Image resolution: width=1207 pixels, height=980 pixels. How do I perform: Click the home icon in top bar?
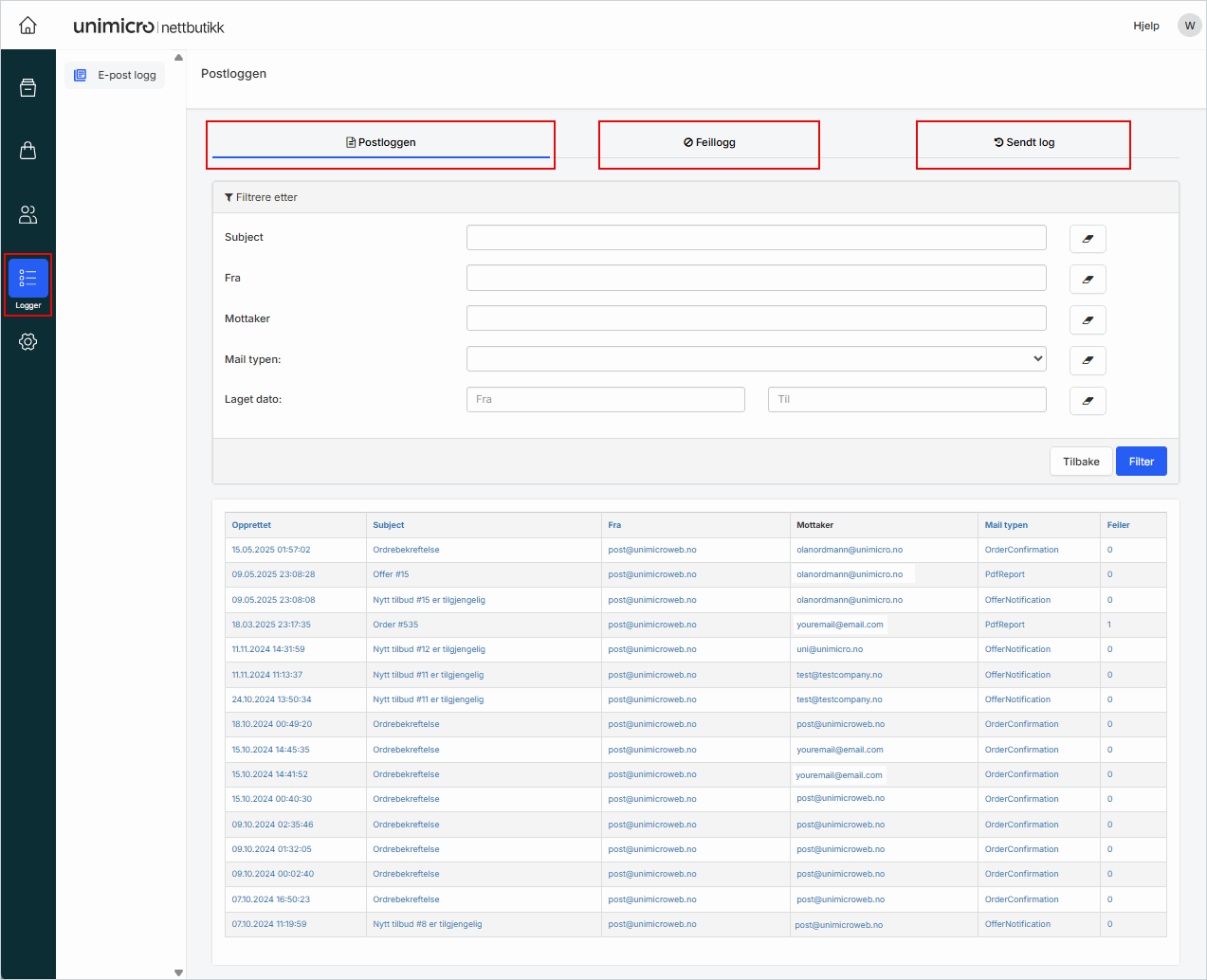pyautogui.click(x=27, y=26)
